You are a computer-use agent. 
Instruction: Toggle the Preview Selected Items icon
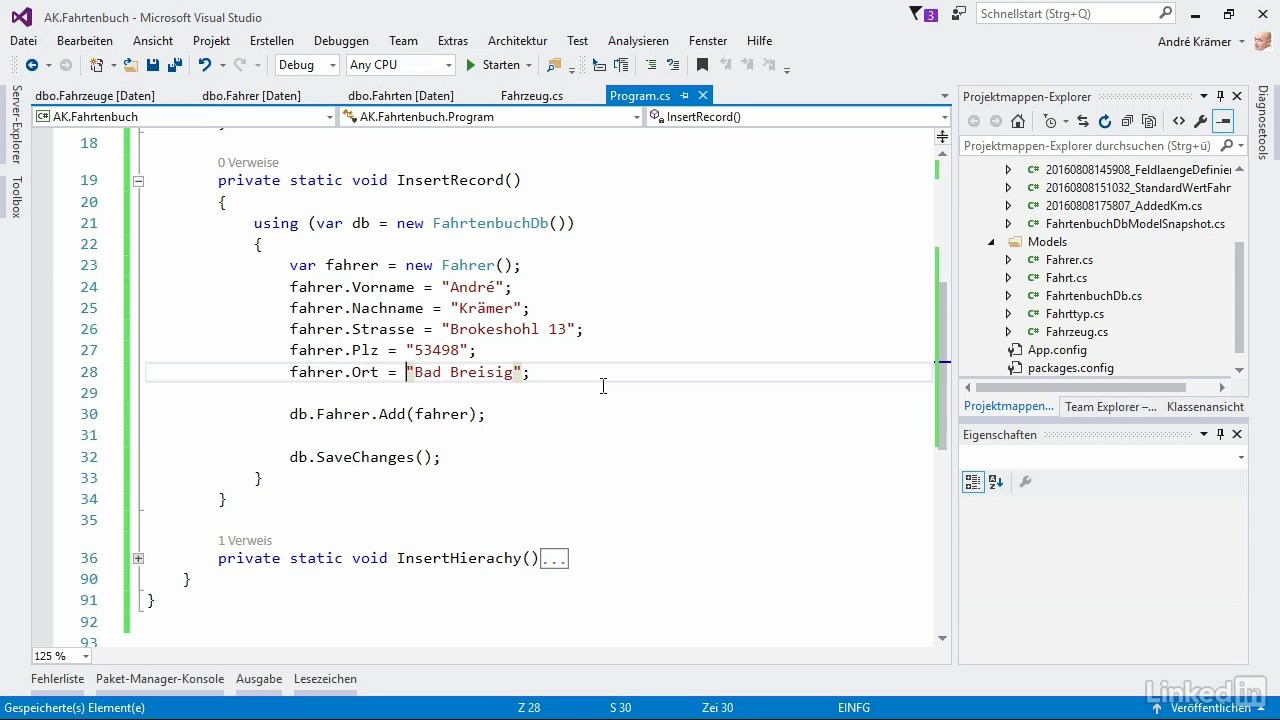[x=1223, y=122]
